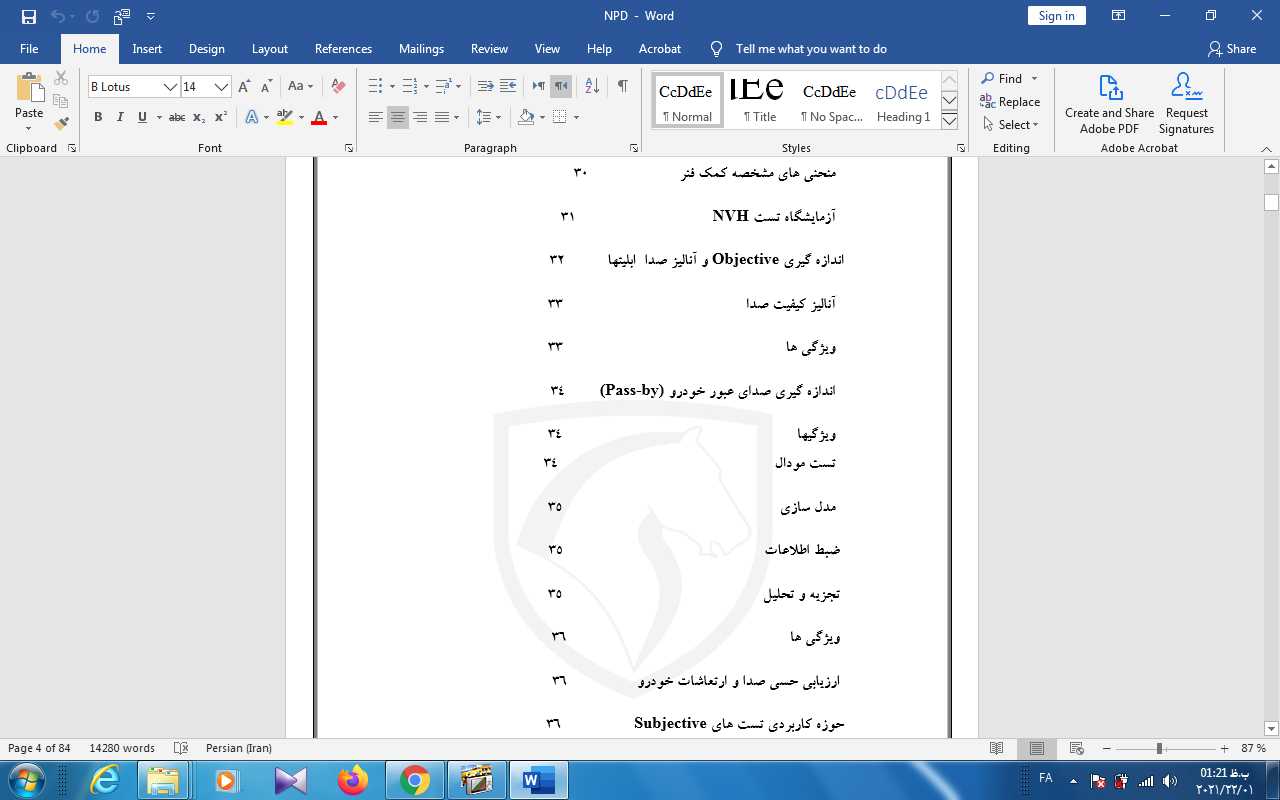Click the Request Signatures icon
1280x800 pixels.
point(1186,104)
